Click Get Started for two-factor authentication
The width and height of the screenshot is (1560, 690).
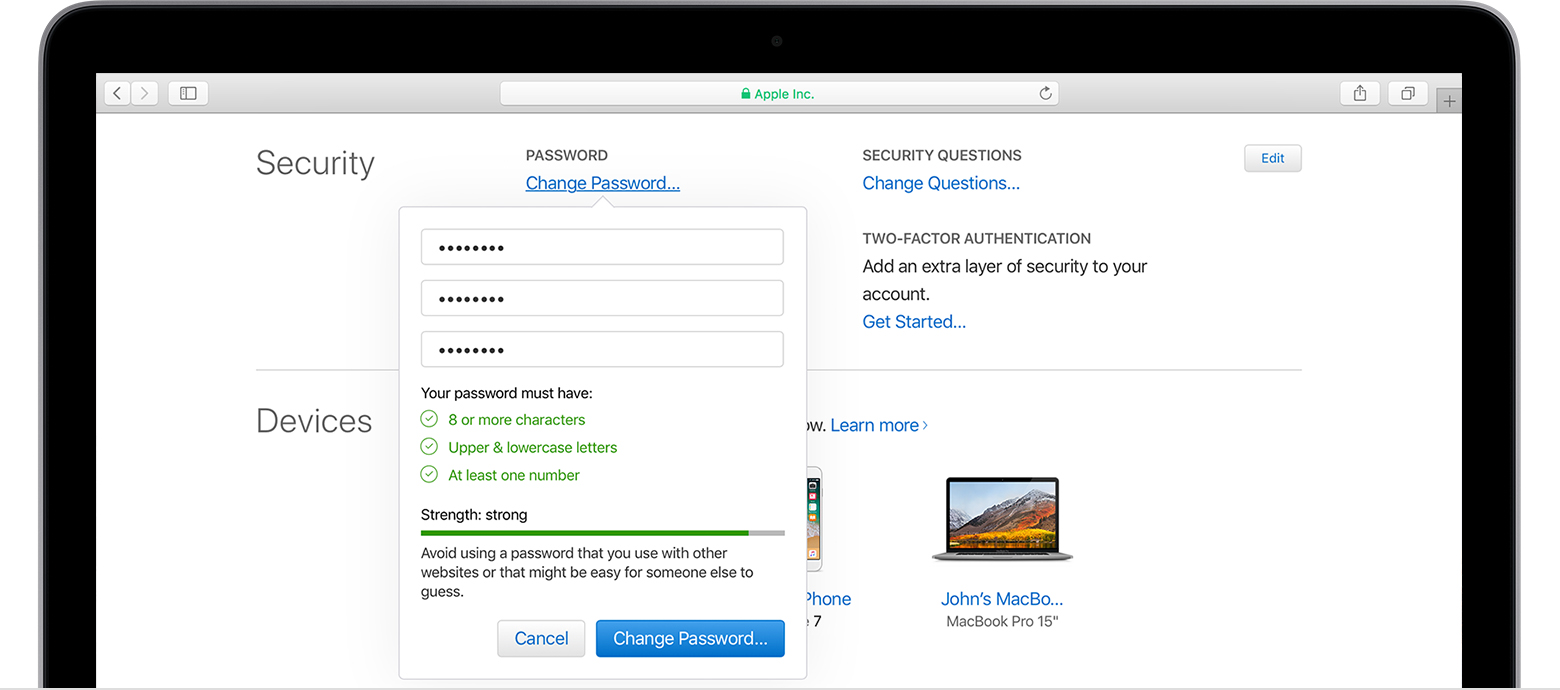[x=913, y=321]
